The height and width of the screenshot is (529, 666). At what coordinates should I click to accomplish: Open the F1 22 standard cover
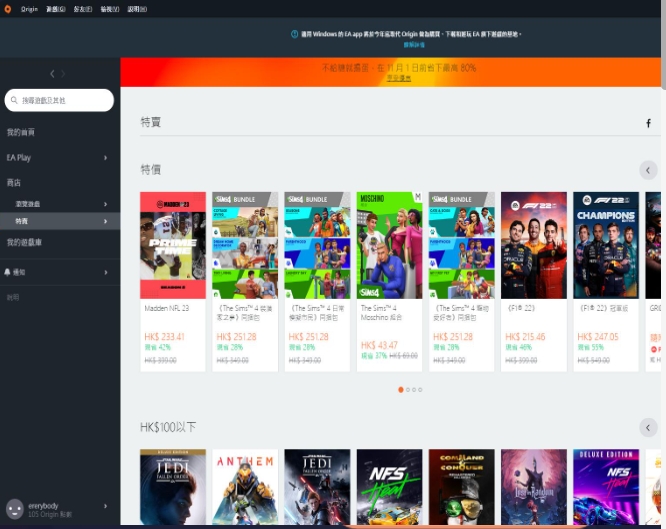534,245
